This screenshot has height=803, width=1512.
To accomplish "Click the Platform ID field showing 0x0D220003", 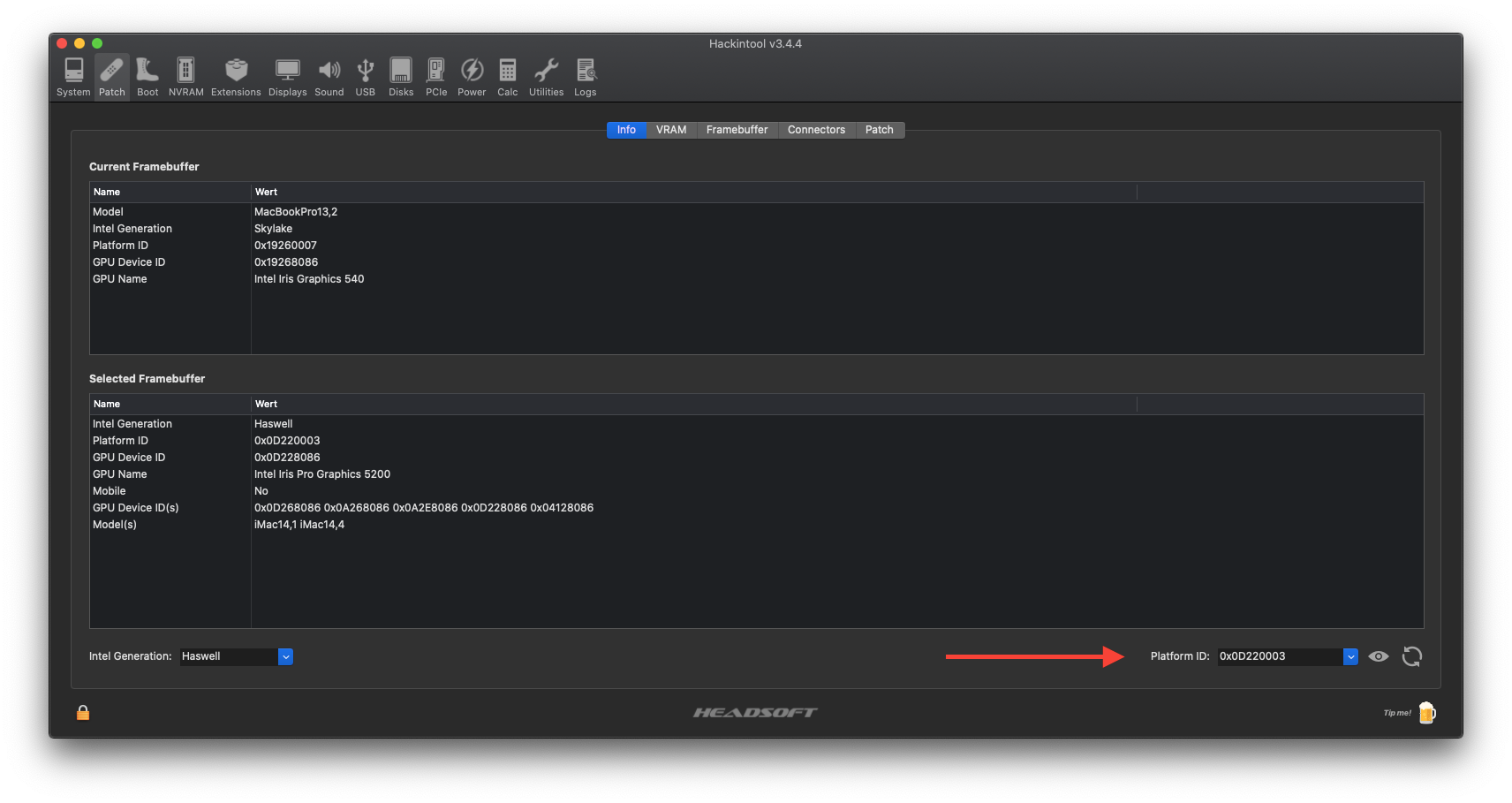I will click(1281, 656).
